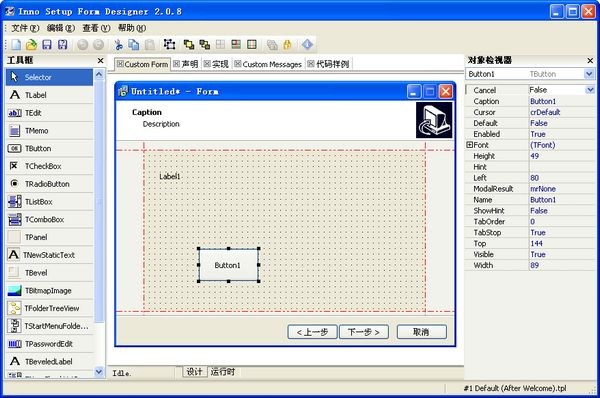Pick the TListBox component
The height and width of the screenshot is (398, 600).
(49, 202)
